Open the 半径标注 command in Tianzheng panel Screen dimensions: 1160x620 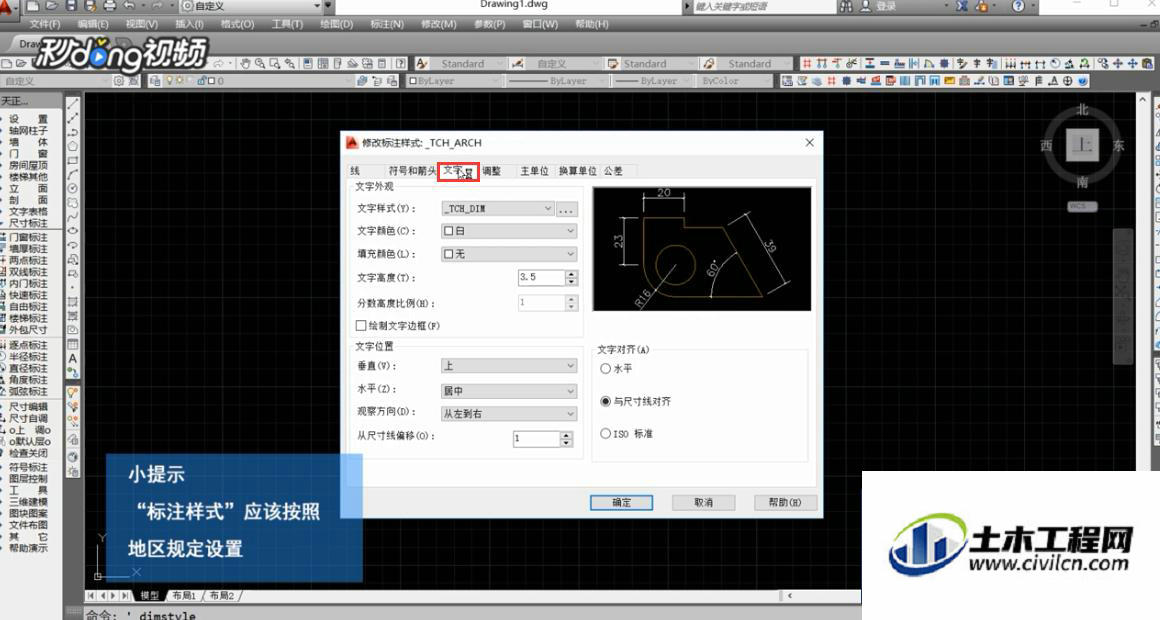pyautogui.click(x=27, y=357)
